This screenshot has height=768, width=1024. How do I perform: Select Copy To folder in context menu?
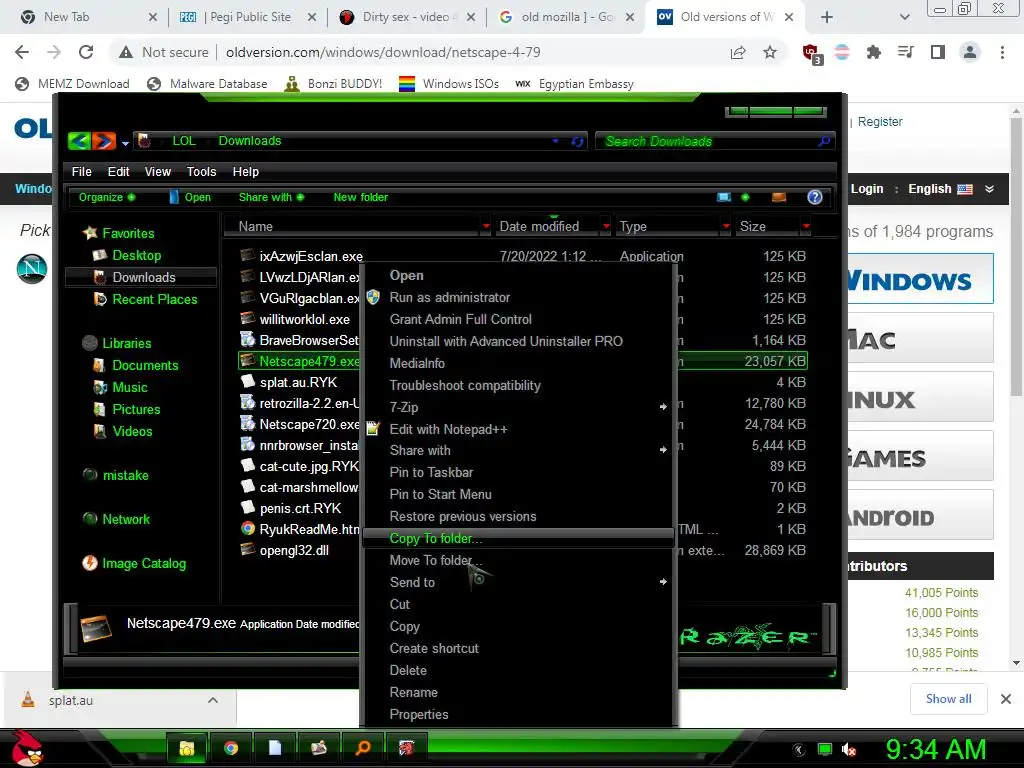[518, 538]
